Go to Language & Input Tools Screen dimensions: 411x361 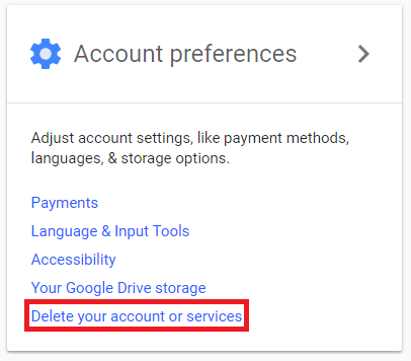(110, 231)
